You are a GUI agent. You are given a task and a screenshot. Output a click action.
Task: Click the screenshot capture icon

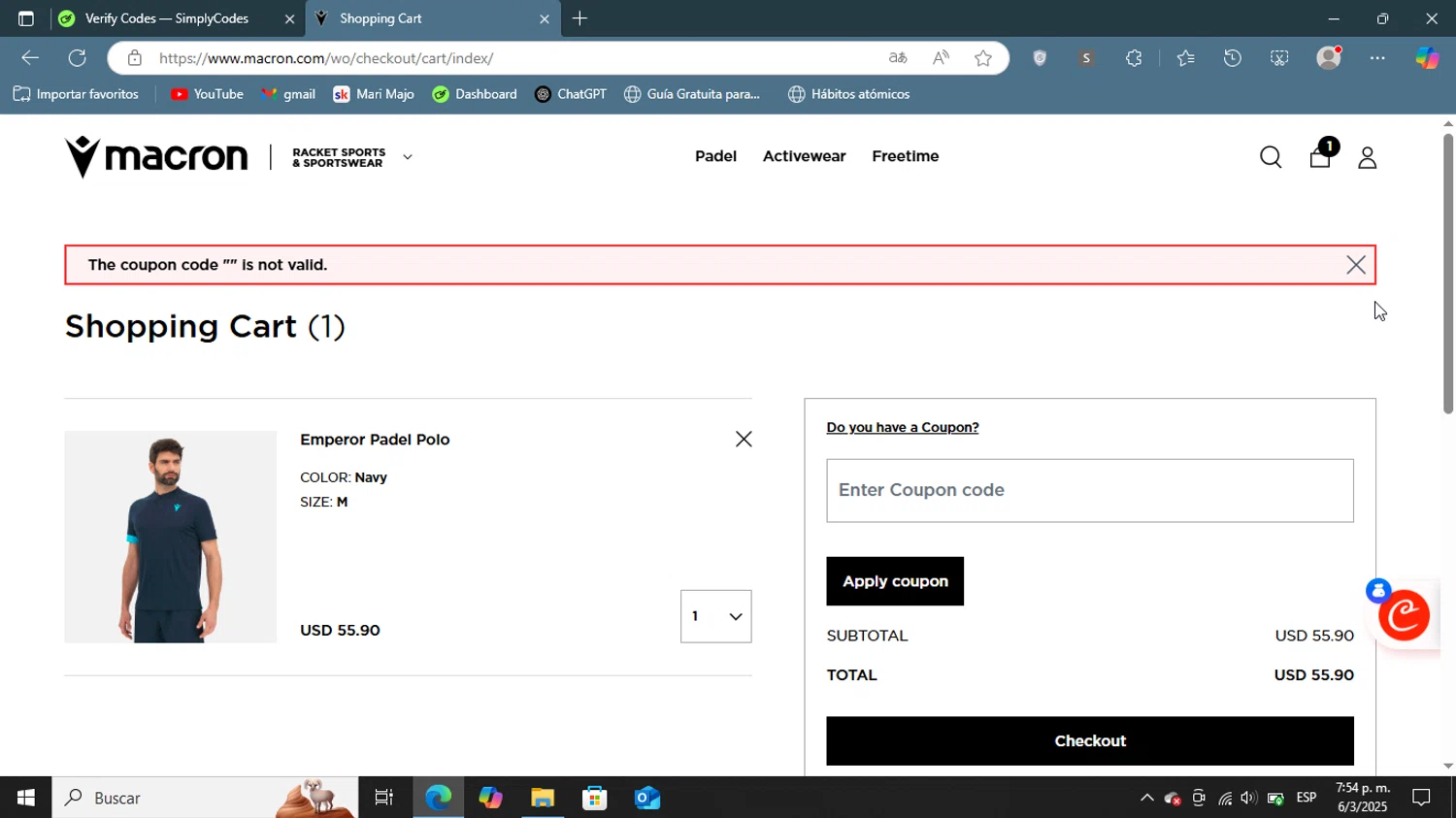pos(1279,58)
